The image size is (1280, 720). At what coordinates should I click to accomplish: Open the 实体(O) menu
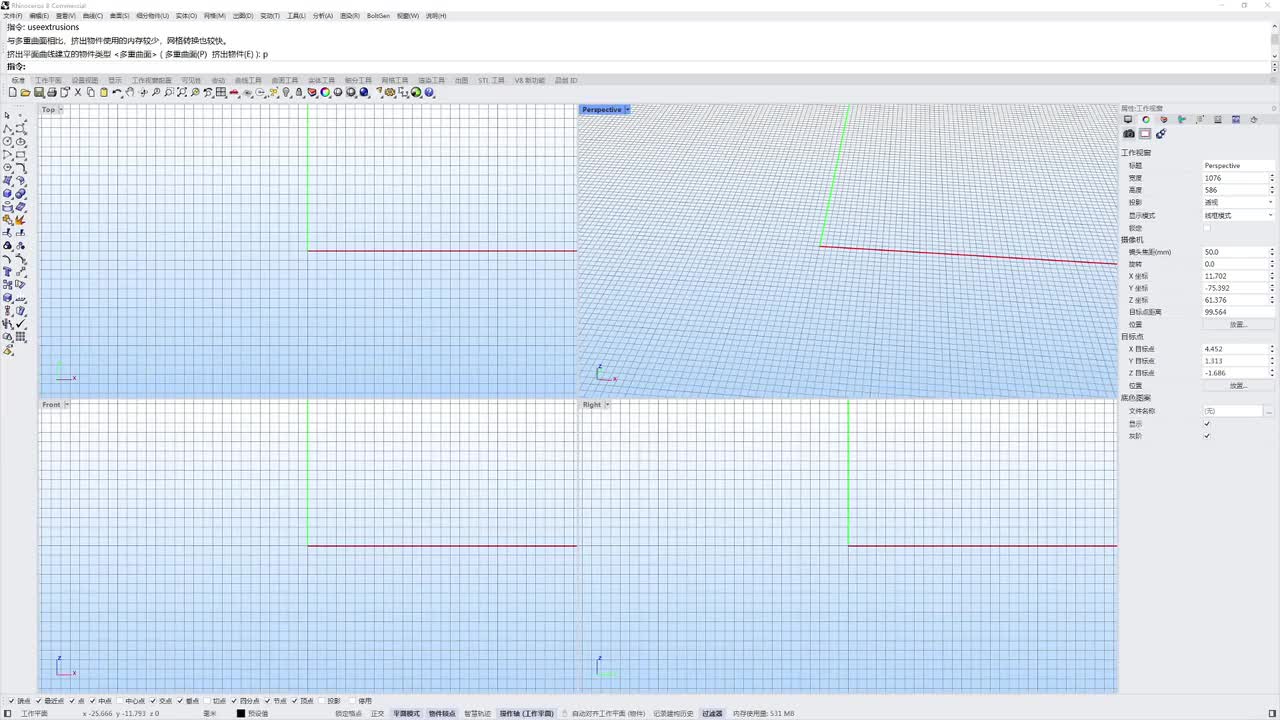(186, 16)
